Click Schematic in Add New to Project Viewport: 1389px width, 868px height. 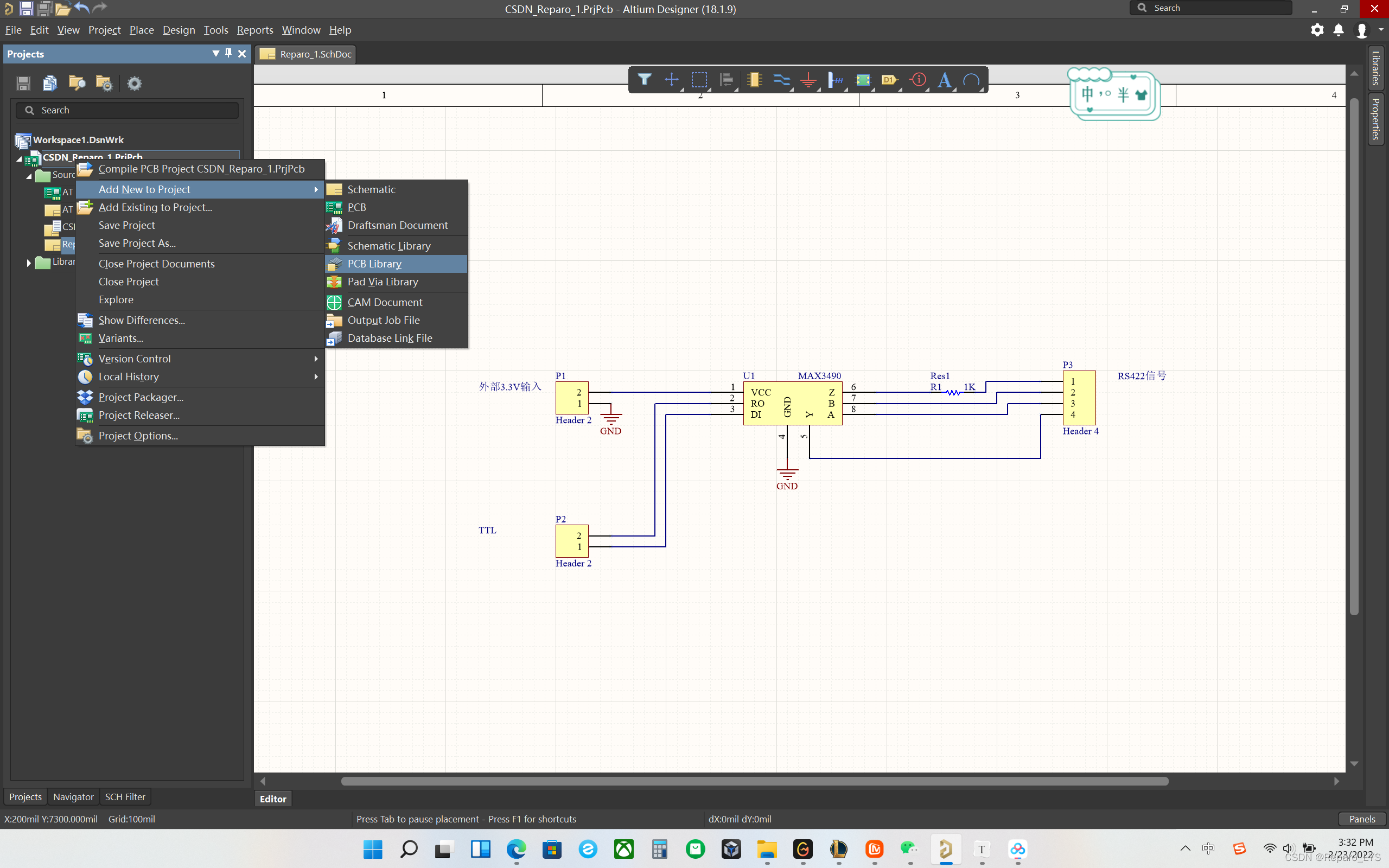coord(371,189)
